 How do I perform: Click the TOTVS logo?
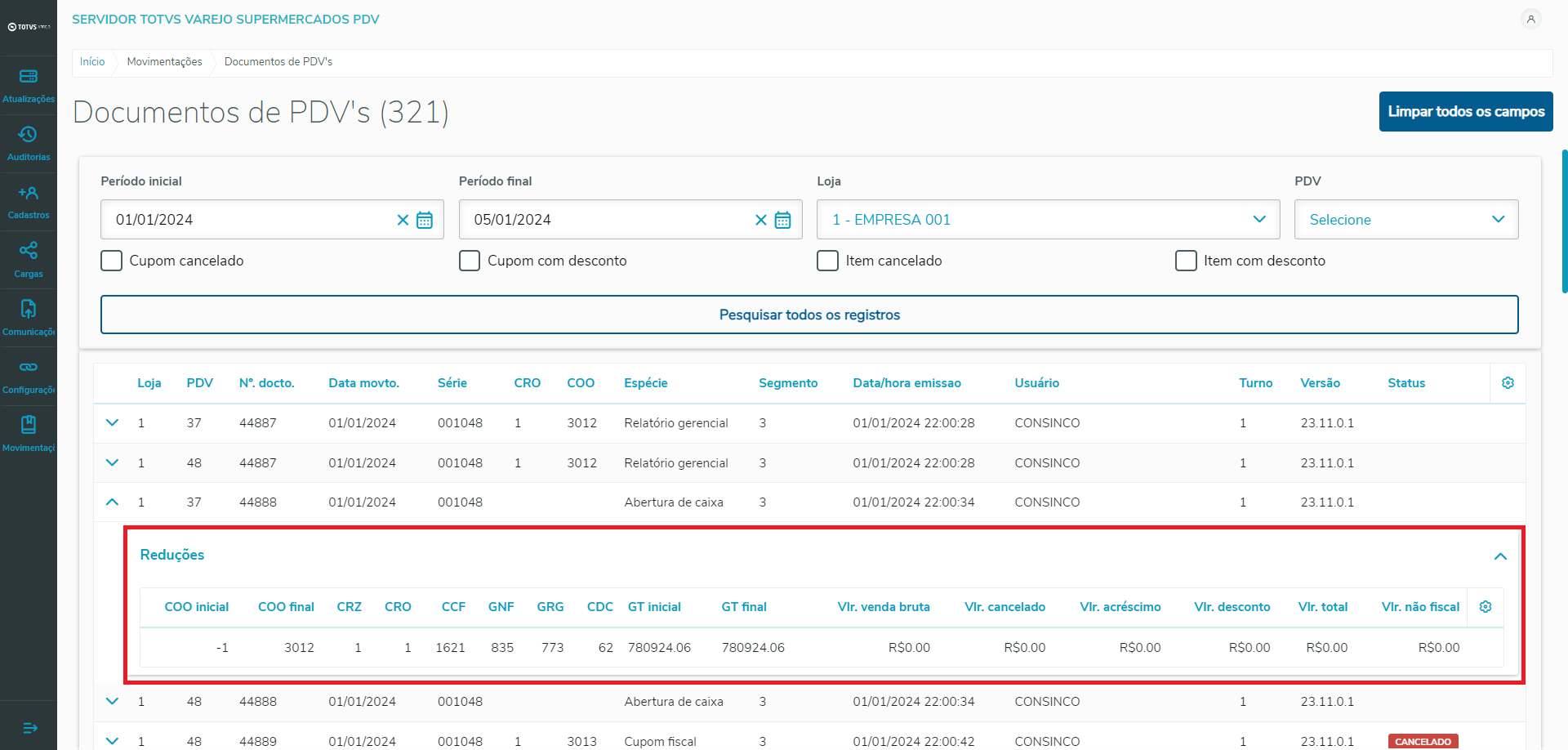coord(29,27)
